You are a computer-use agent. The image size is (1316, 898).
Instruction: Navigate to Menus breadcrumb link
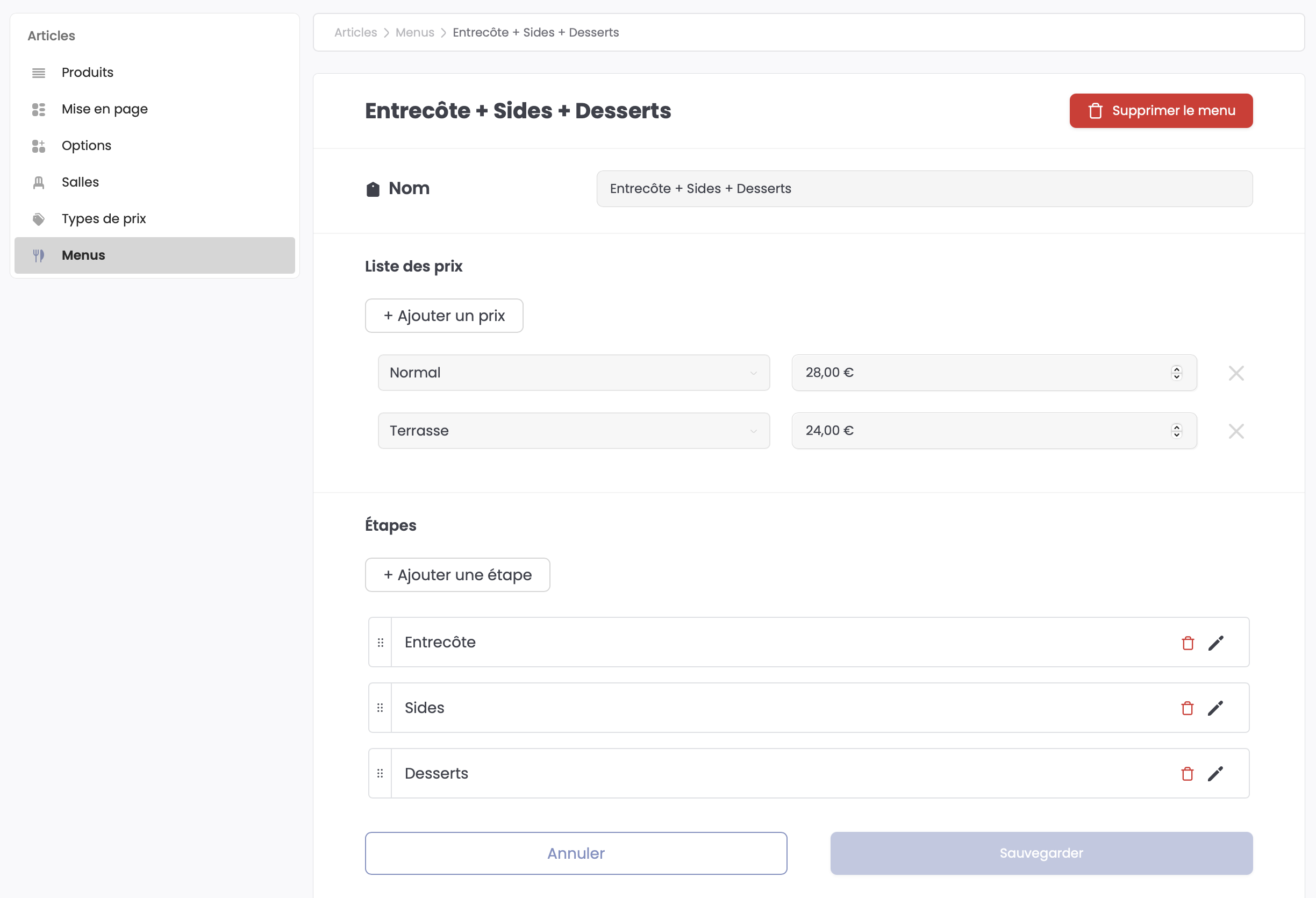pyautogui.click(x=414, y=32)
